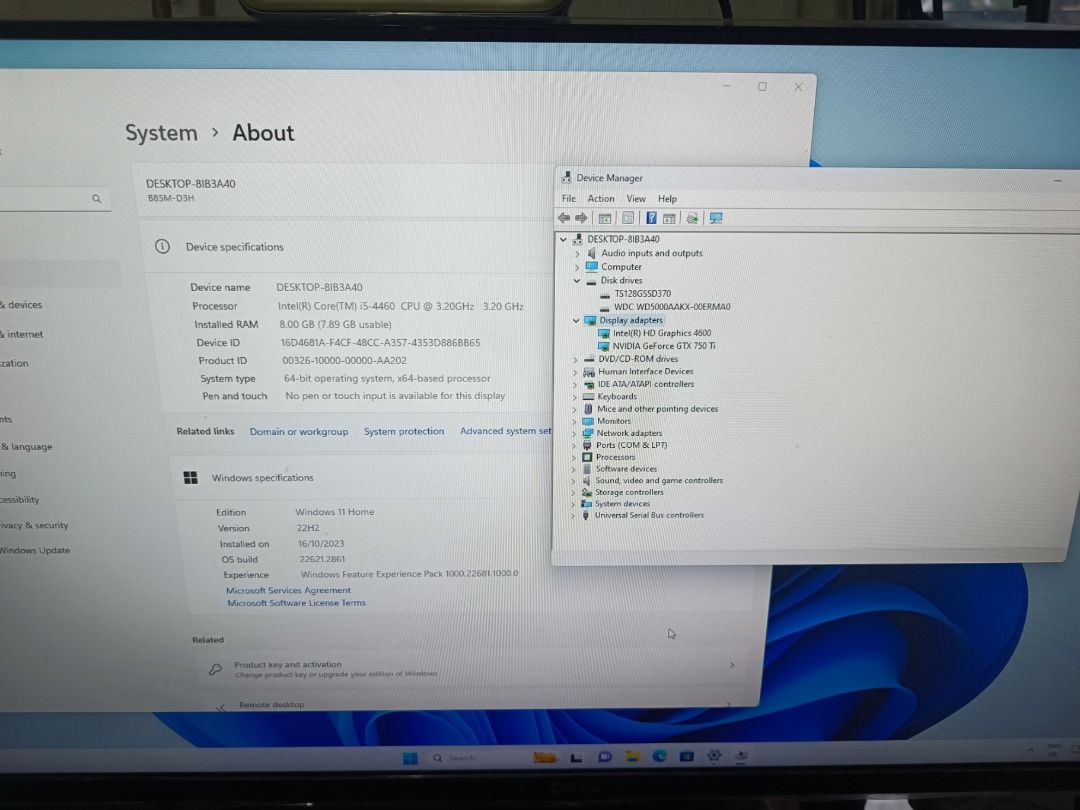This screenshot has height=810, width=1080.
Task: Click the Properties toolbar icon in Device Manager
Action: click(x=628, y=218)
